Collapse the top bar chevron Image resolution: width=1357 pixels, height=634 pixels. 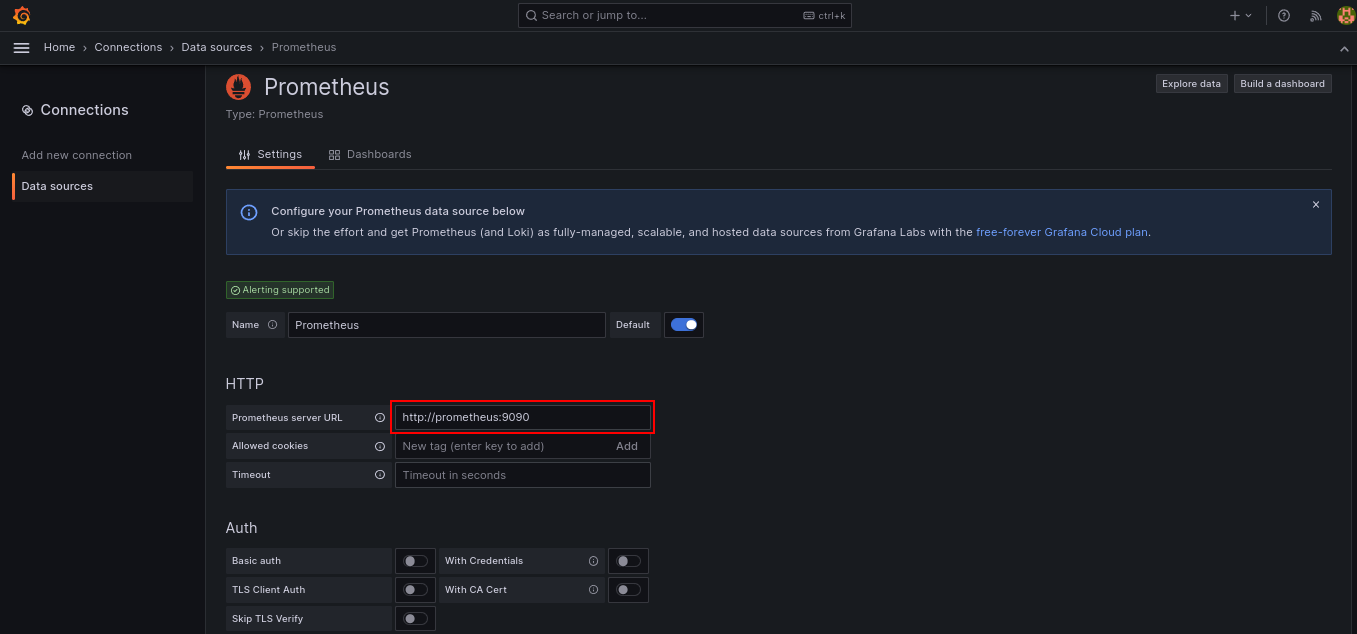[1344, 48]
